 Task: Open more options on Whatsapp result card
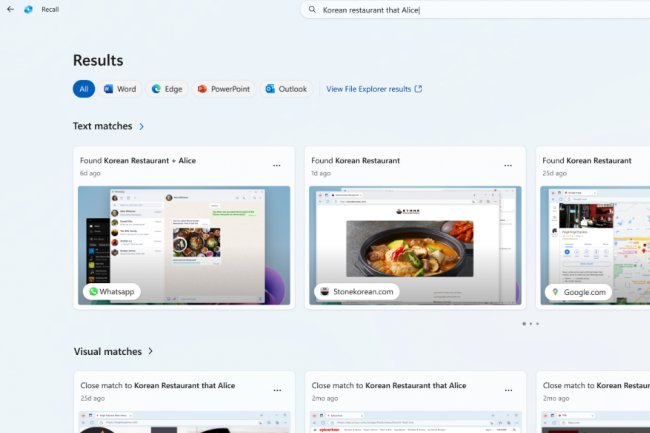tap(277, 165)
